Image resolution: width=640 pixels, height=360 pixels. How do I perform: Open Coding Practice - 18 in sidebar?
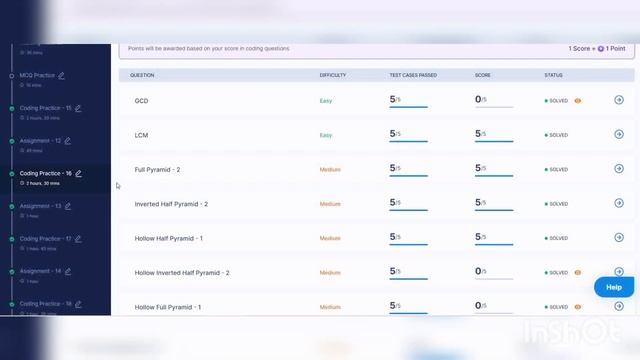click(45, 304)
